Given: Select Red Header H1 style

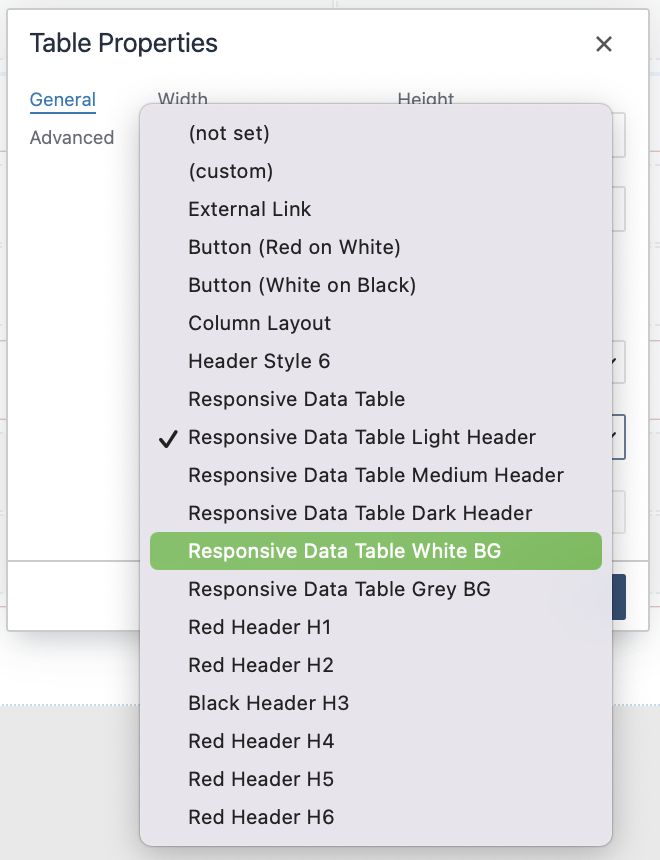Looking at the screenshot, I should (x=260, y=627).
